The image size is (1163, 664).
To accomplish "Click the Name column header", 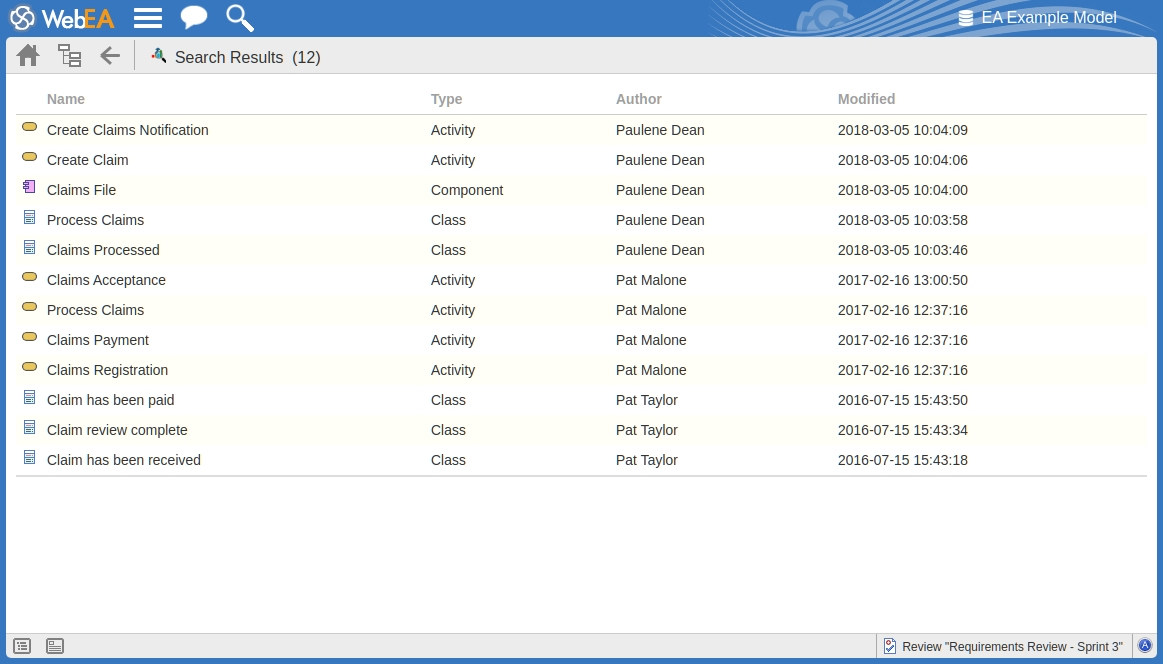I will 66,99.
